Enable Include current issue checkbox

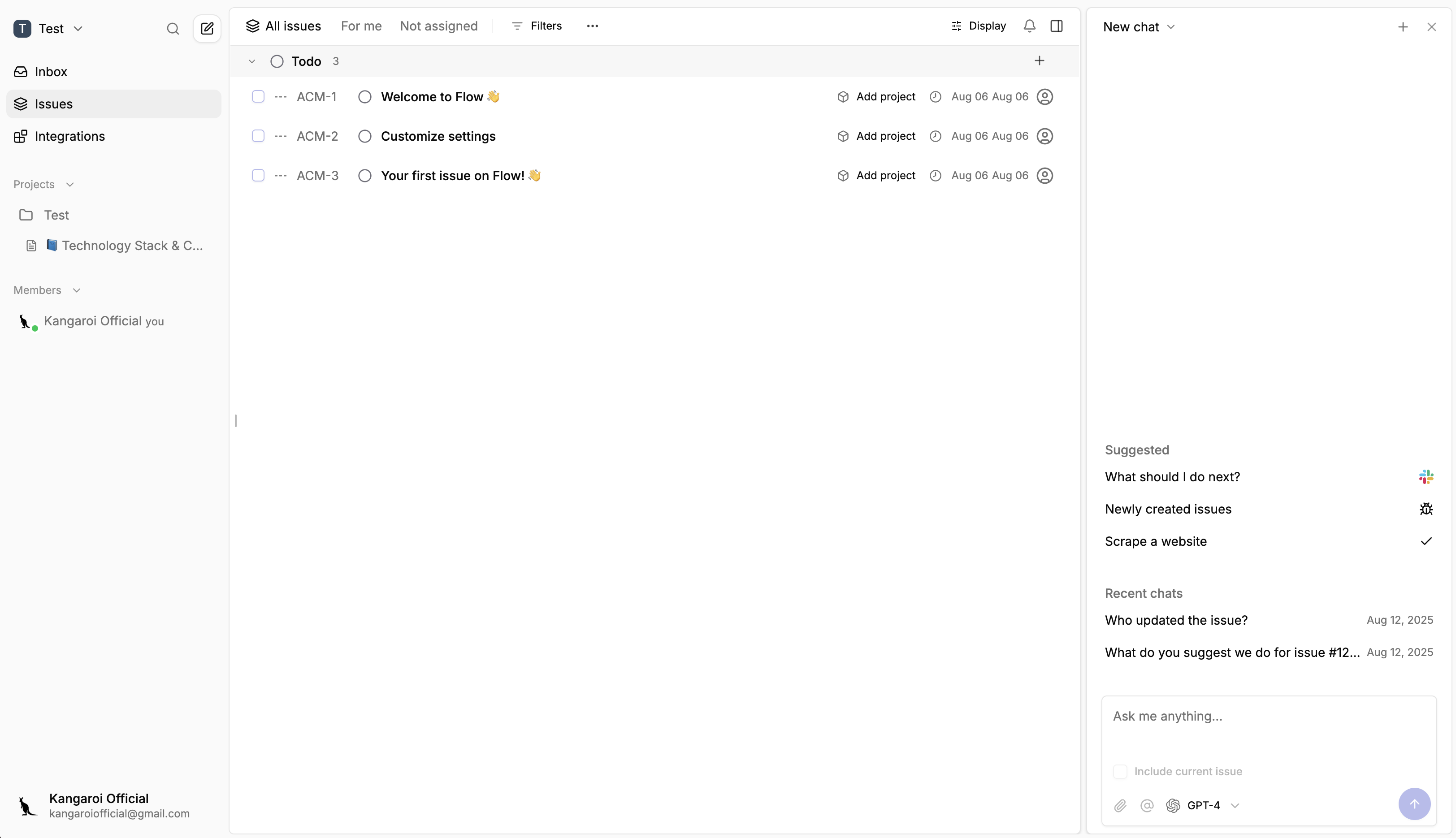tap(1120, 771)
